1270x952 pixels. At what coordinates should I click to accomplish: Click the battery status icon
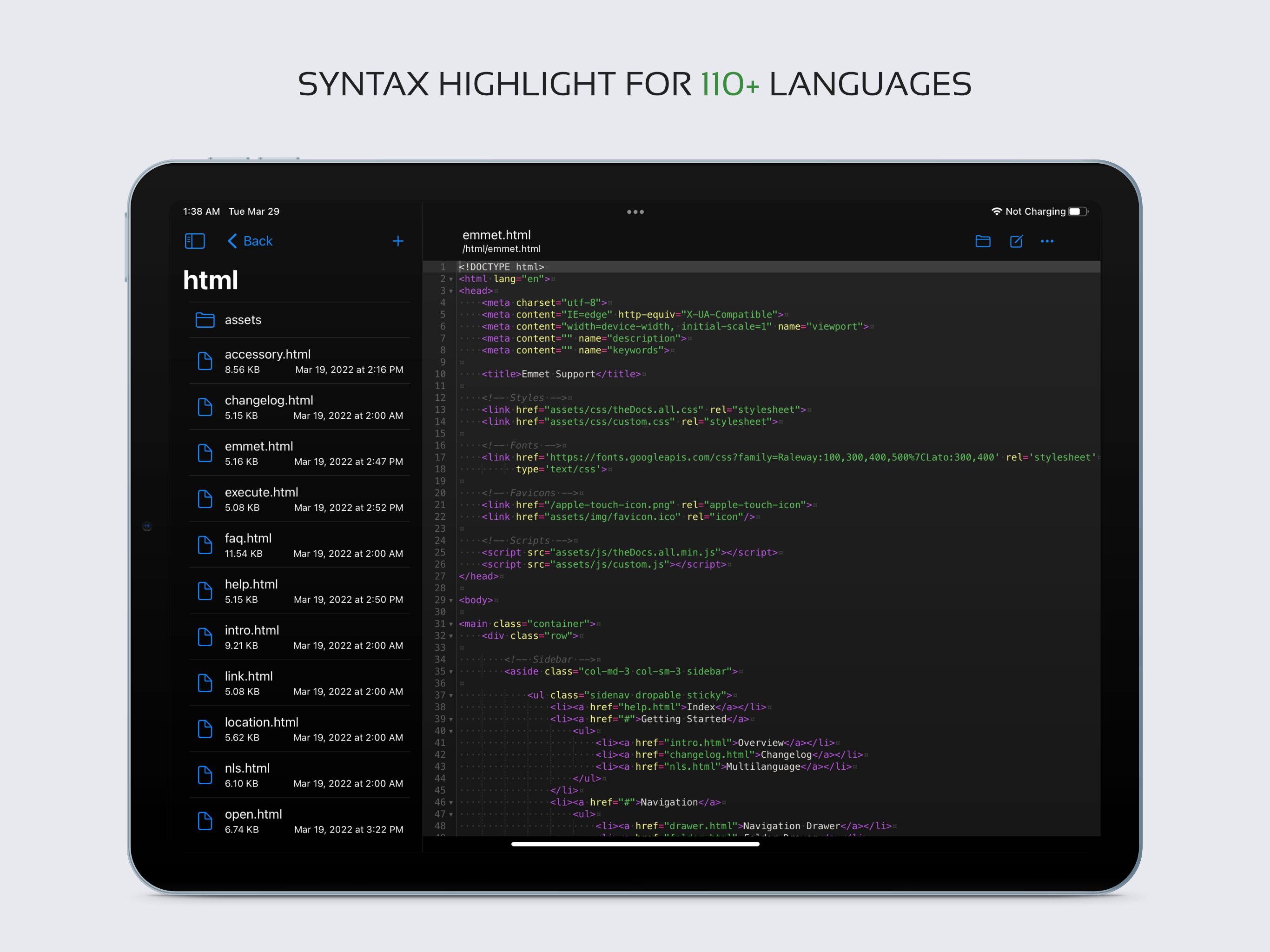1077,212
